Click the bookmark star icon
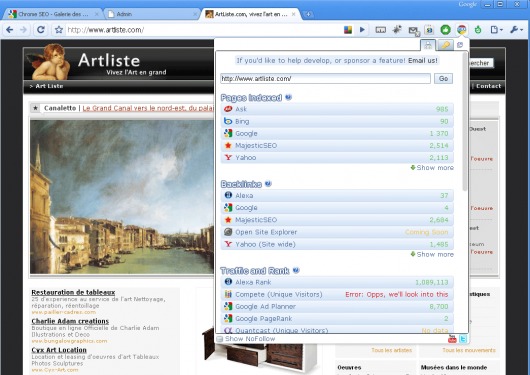This screenshot has height=375, width=530. [x=59, y=30]
